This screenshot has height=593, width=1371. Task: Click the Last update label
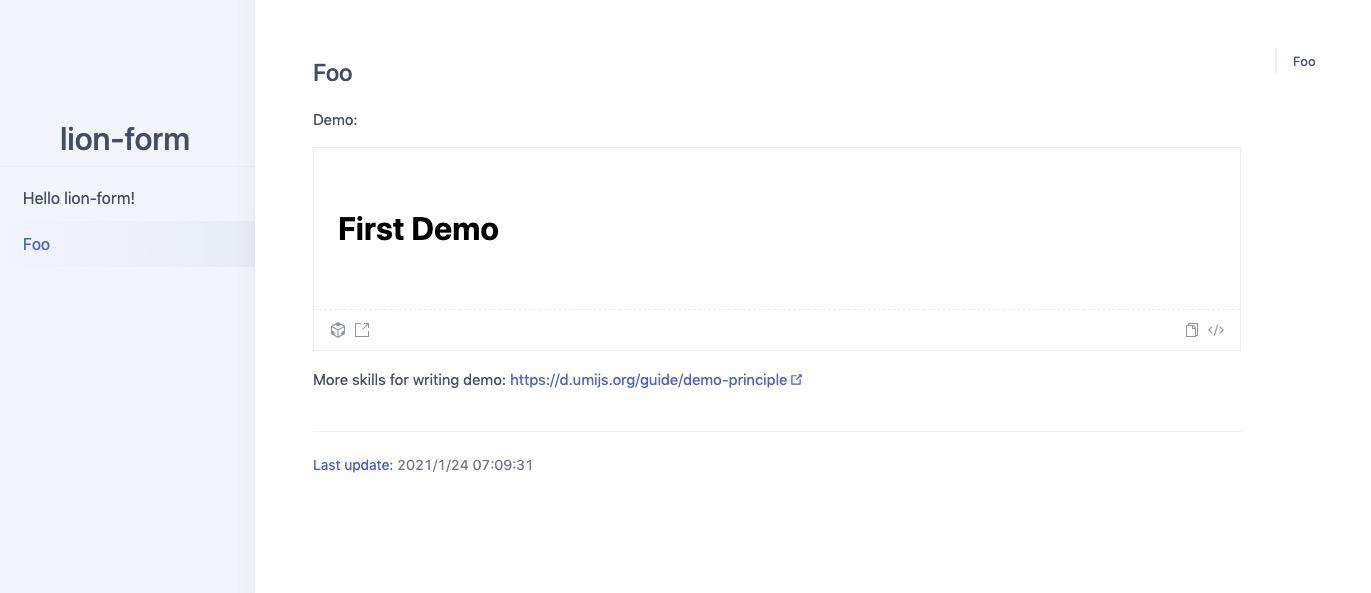352,465
